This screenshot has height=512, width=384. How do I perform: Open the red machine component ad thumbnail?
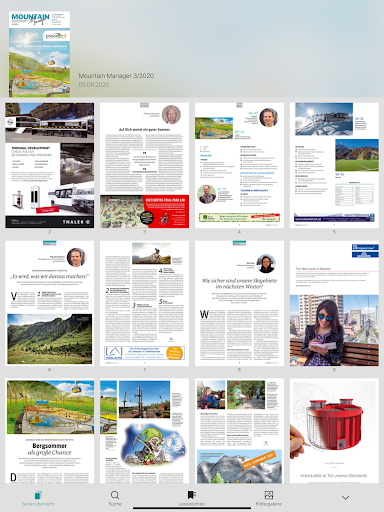(x=334, y=431)
